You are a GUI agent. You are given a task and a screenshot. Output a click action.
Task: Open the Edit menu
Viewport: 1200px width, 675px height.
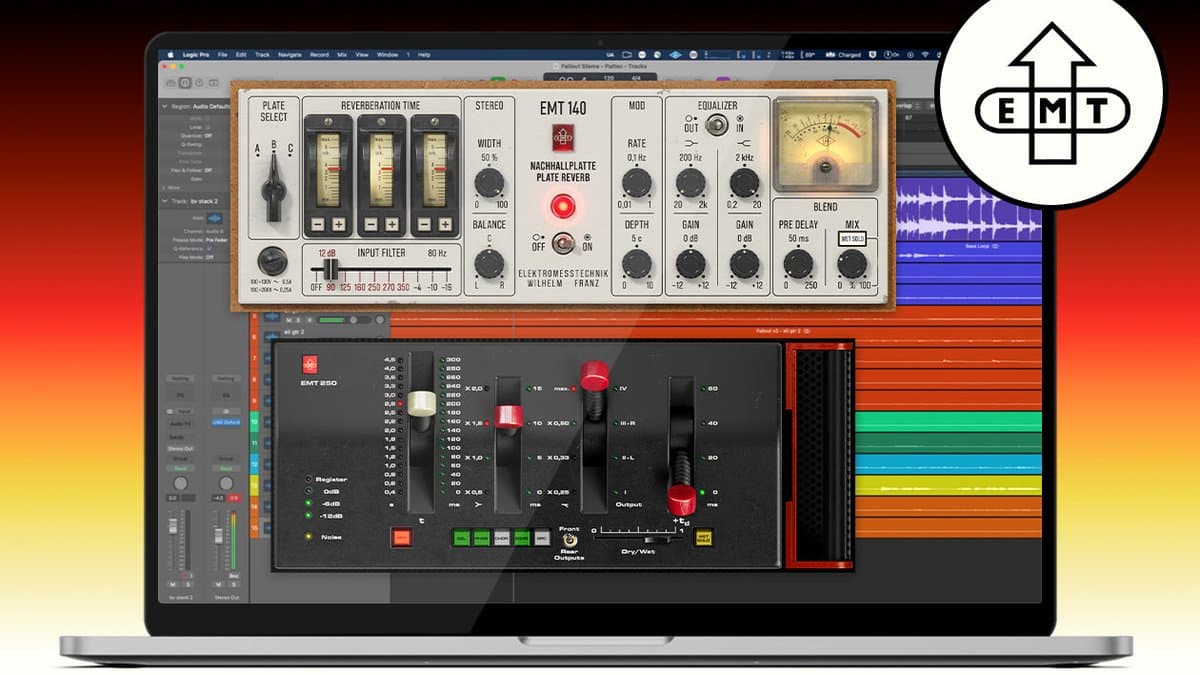(x=240, y=53)
